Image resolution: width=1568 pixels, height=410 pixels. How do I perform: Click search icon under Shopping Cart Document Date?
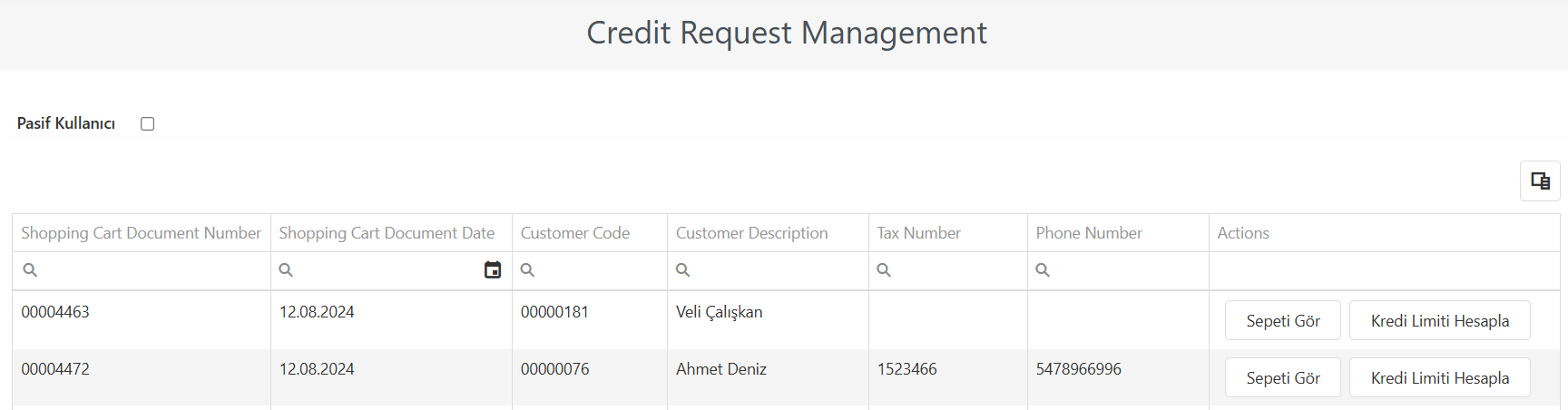(286, 270)
